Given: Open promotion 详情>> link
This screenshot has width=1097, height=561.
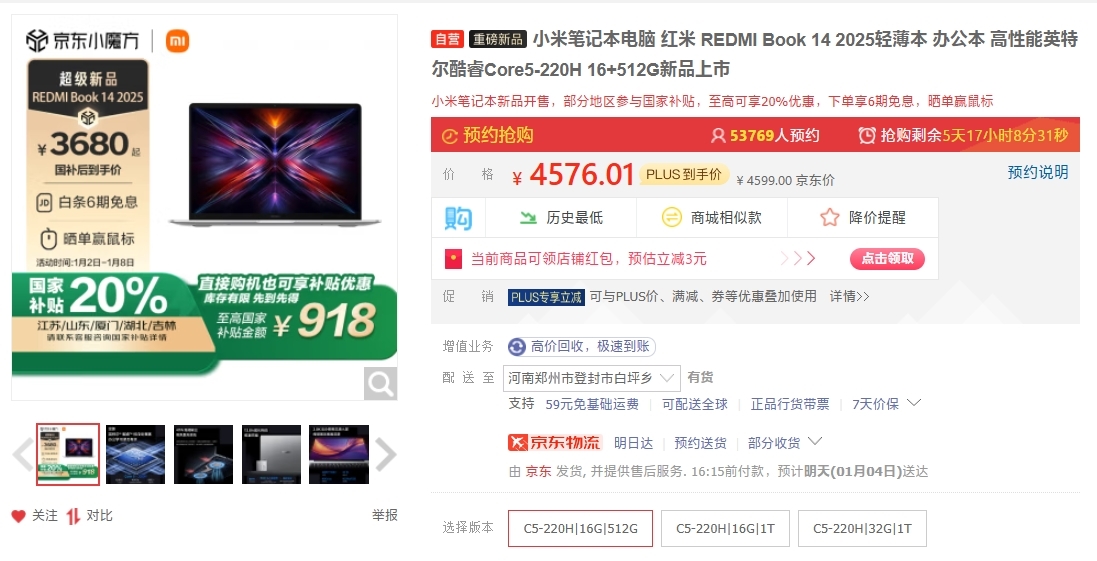Looking at the screenshot, I should tap(849, 297).
